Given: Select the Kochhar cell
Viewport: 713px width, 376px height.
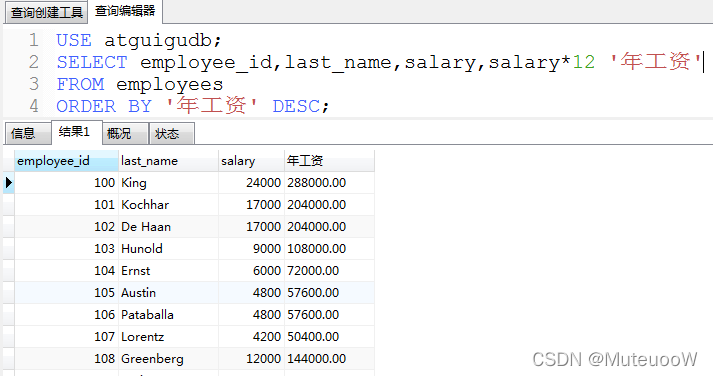Looking at the screenshot, I should point(168,205).
